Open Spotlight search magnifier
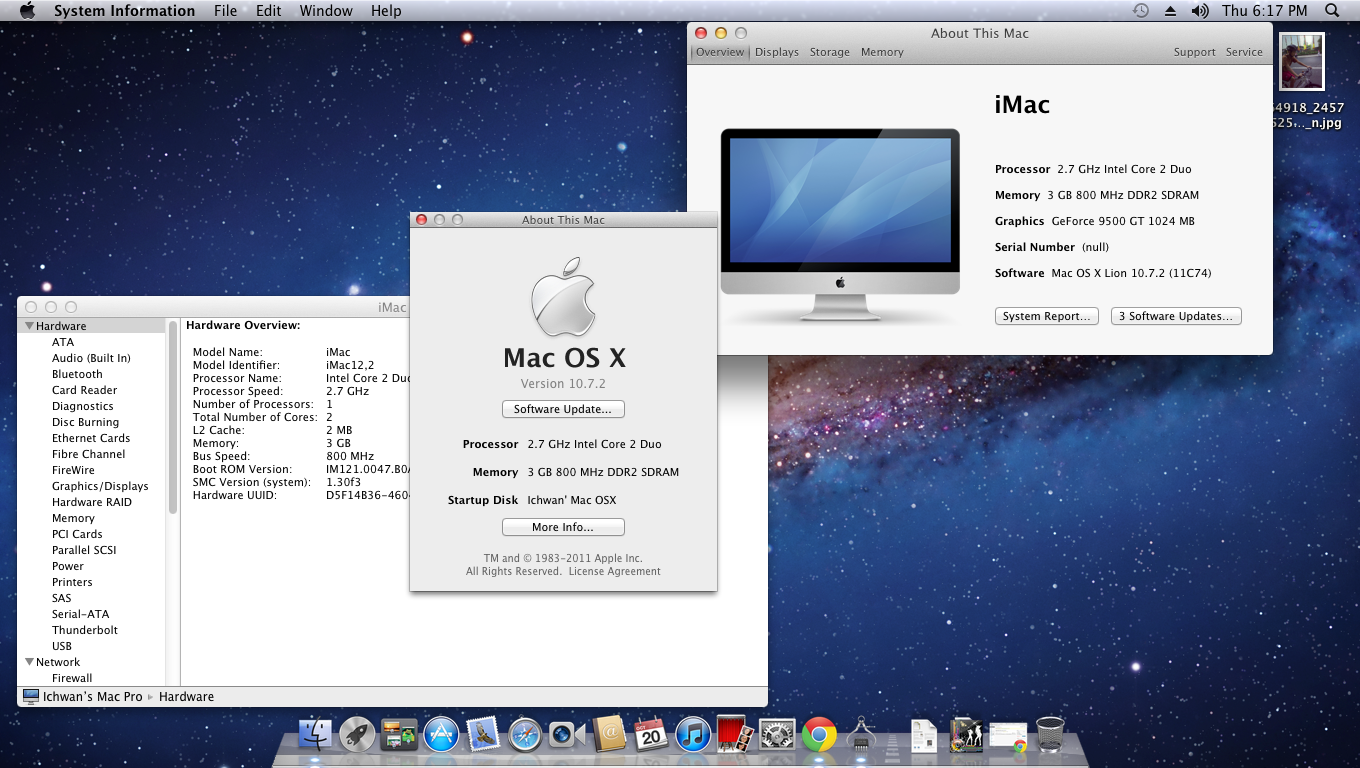The height and width of the screenshot is (768, 1360). point(1332,11)
